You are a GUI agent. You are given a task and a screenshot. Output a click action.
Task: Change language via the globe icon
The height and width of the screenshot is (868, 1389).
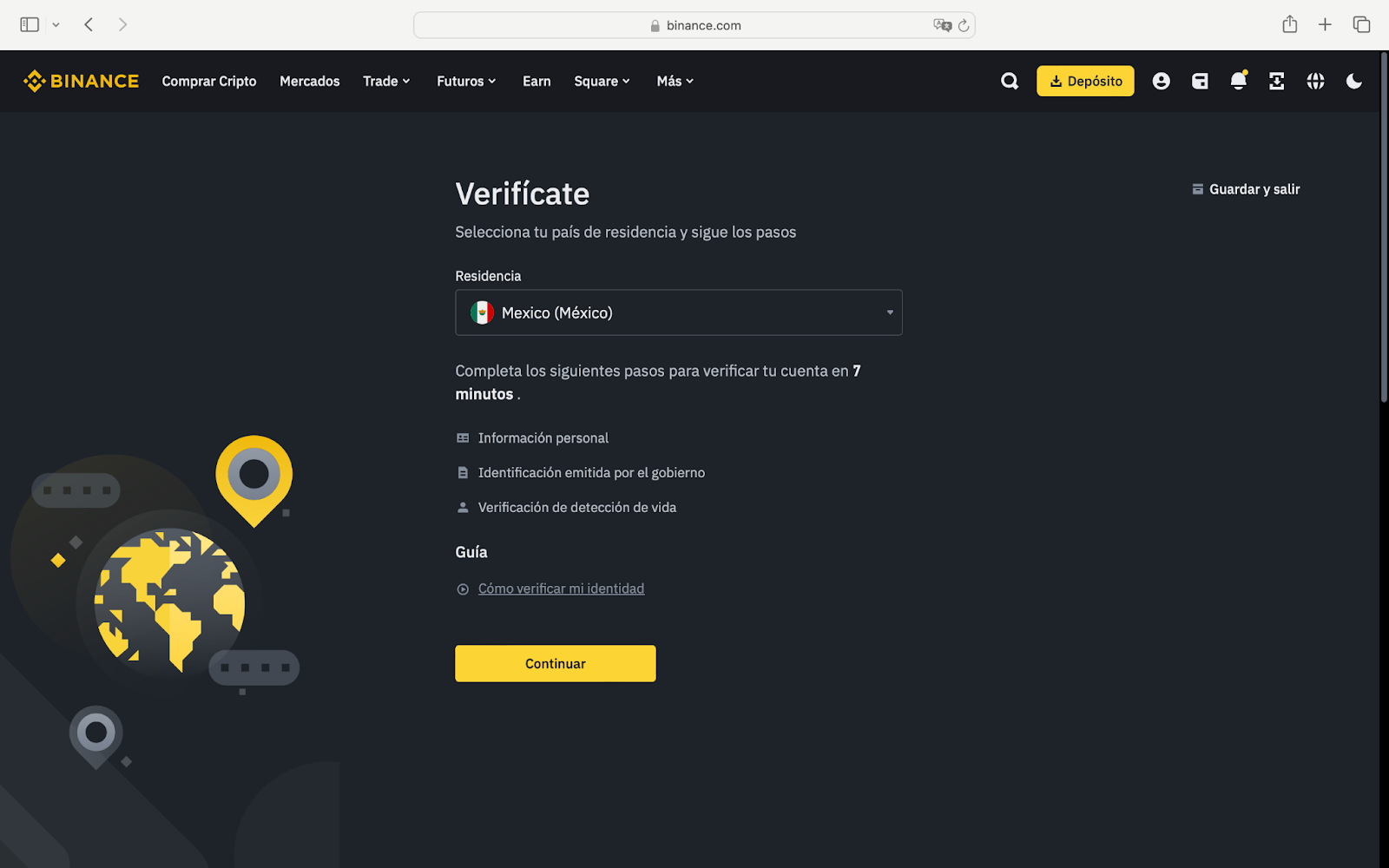point(1315,81)
